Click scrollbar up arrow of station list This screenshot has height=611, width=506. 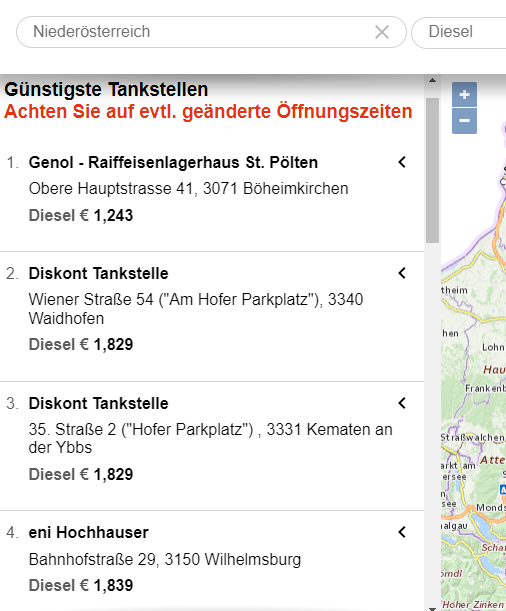[432, 80]
